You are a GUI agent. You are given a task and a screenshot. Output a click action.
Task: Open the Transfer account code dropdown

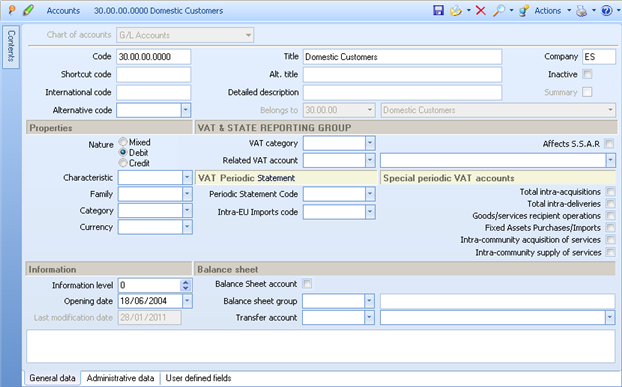coord(369,317)
